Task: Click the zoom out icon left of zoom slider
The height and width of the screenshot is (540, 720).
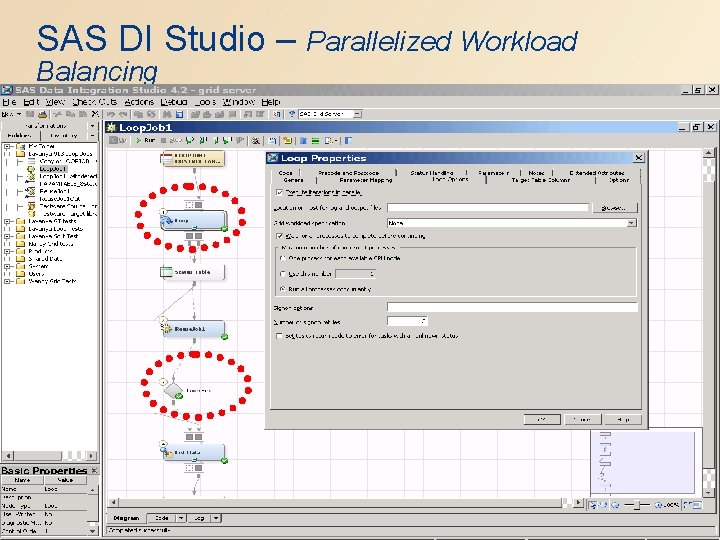Action: click(615, 505)
